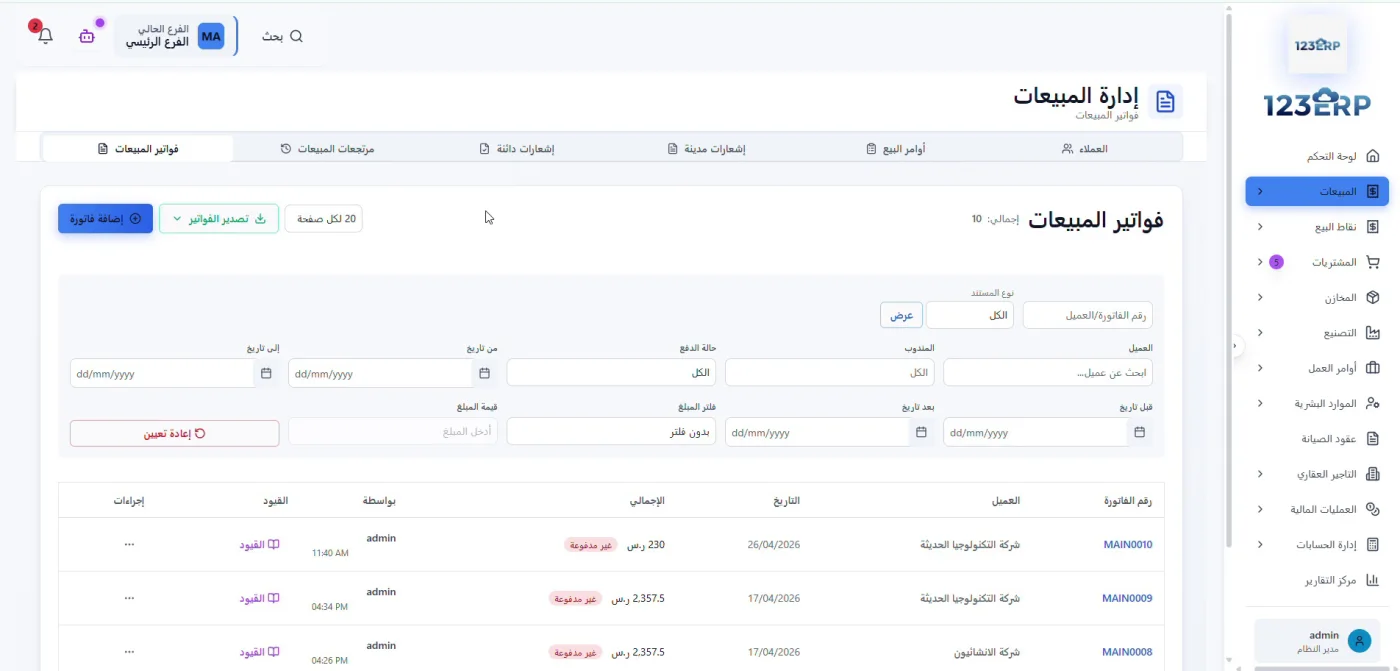Screen dimensions: 1400x671
Task: Collapse the sidebar with edge arrow
Action: click(x=1235, y=346)
